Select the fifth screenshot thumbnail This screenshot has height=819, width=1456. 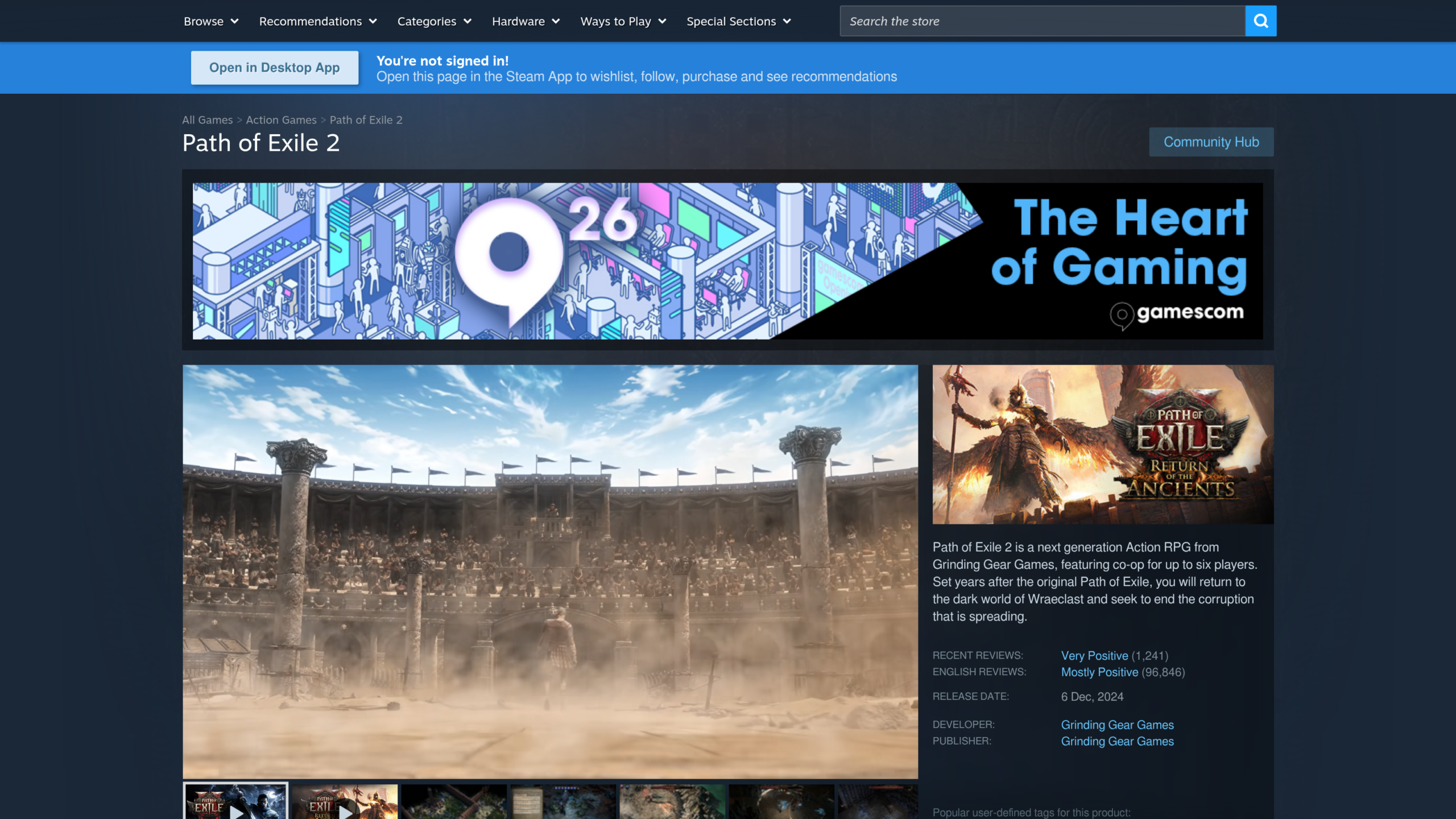coord(672,802)
